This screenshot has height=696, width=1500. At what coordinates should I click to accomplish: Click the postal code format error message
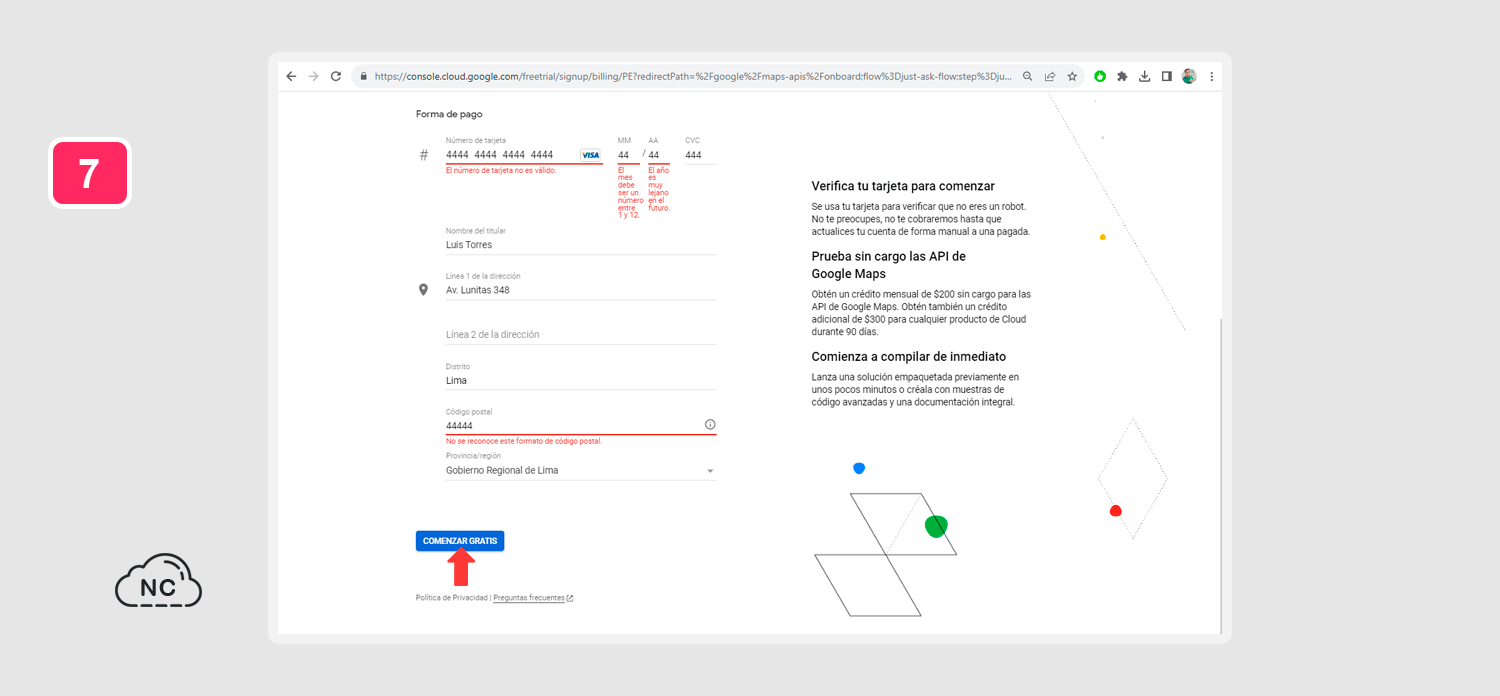click(524, 441)
